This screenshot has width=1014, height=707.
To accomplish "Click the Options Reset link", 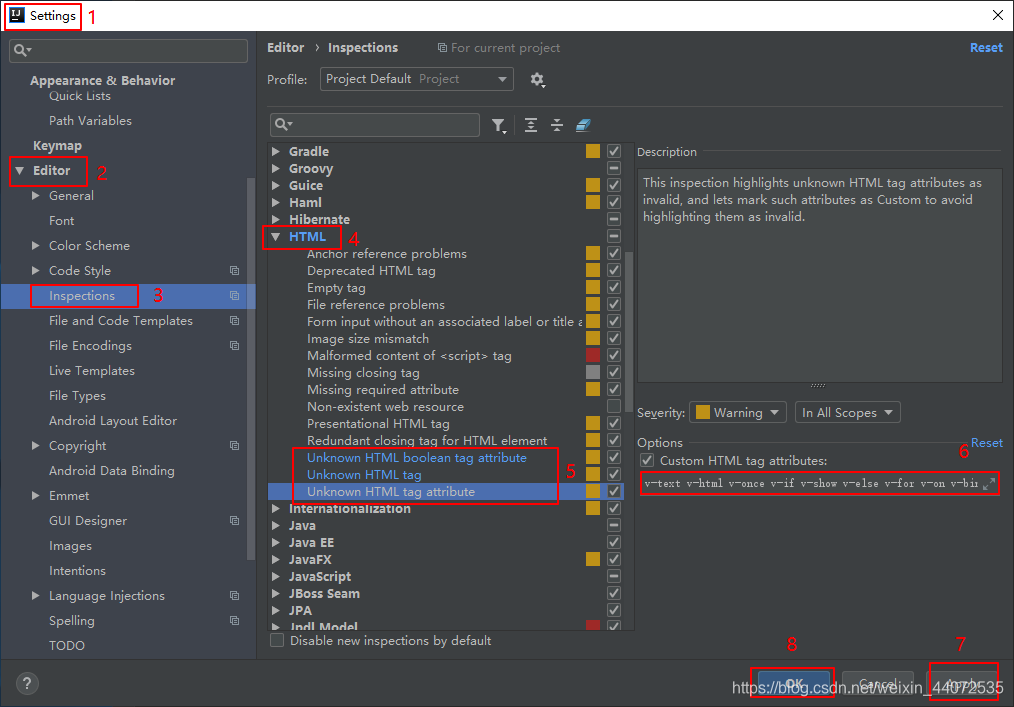I will pyautogui.click(x=987, y=442).
